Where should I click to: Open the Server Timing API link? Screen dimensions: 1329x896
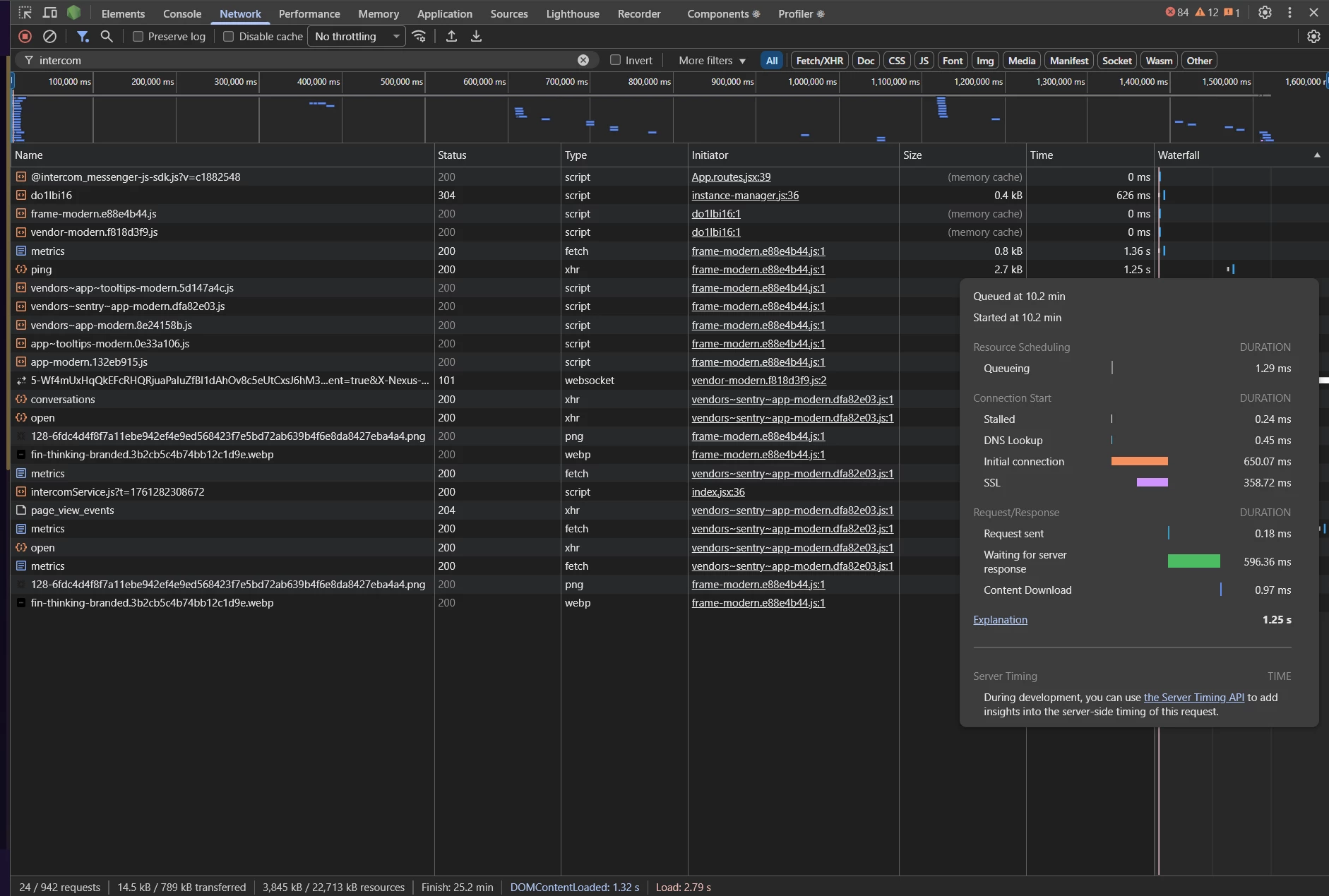1193,698
